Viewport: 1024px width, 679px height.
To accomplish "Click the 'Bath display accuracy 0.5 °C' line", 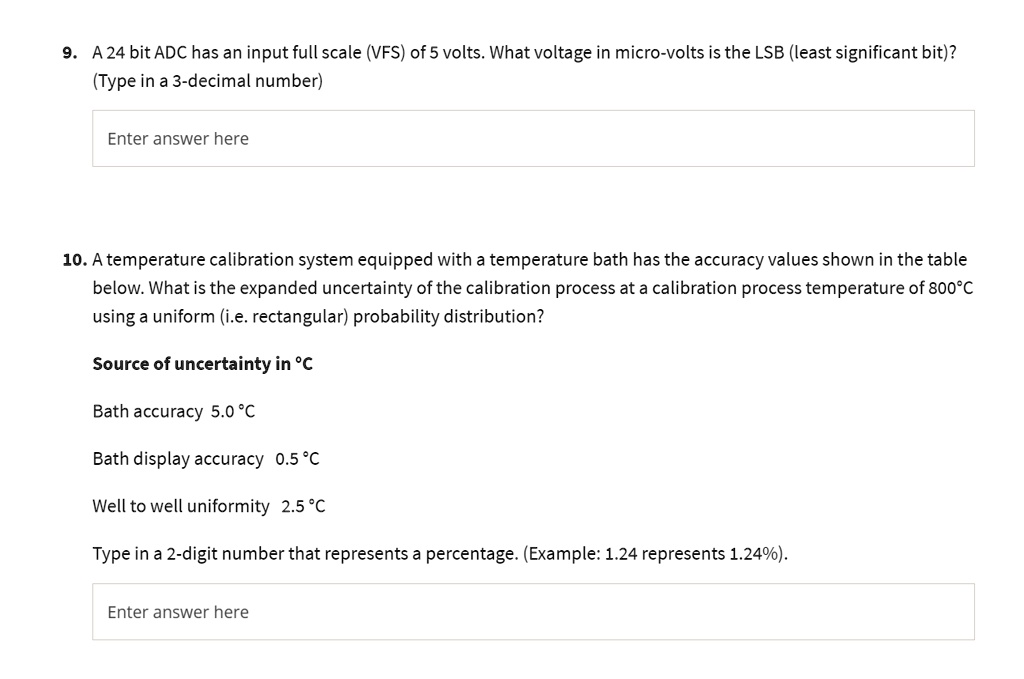I will coord(205,459).
